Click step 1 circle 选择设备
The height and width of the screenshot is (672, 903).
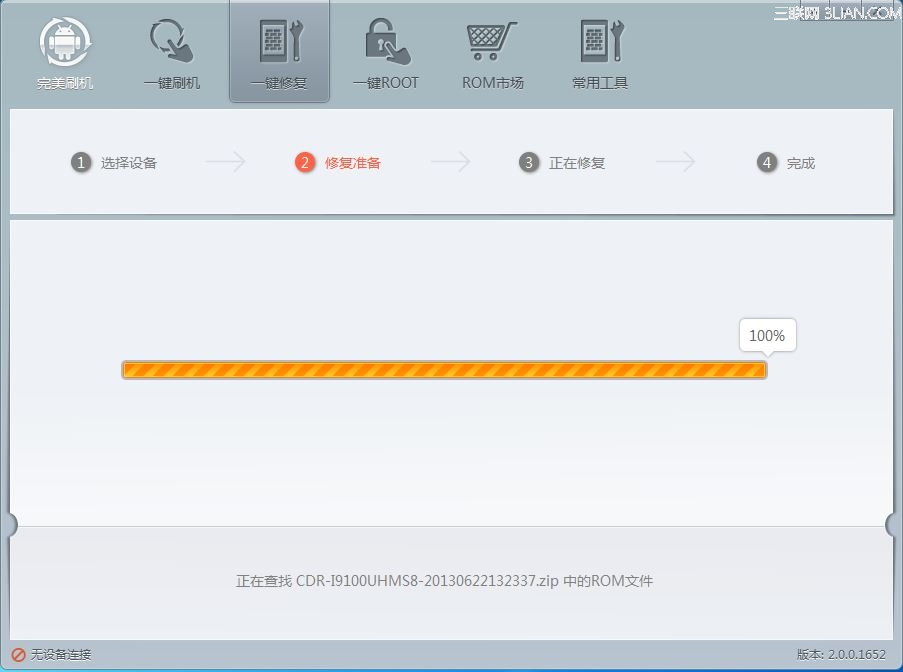(x=81, y=162)
